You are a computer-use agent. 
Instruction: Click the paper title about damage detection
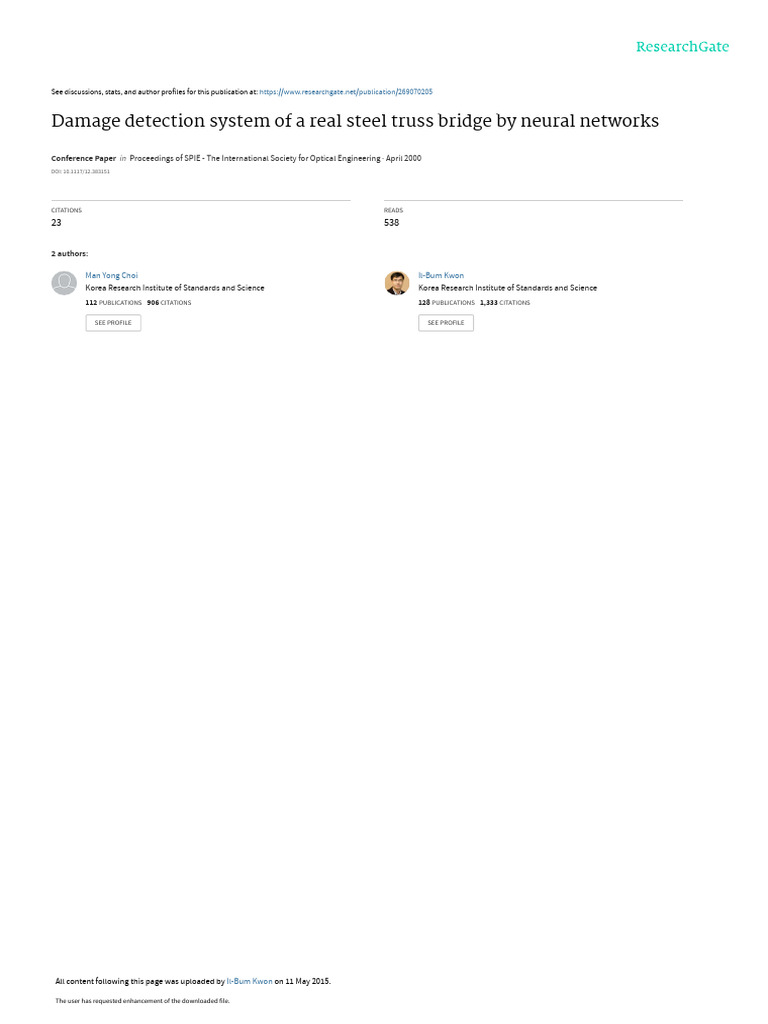(355, 121)
